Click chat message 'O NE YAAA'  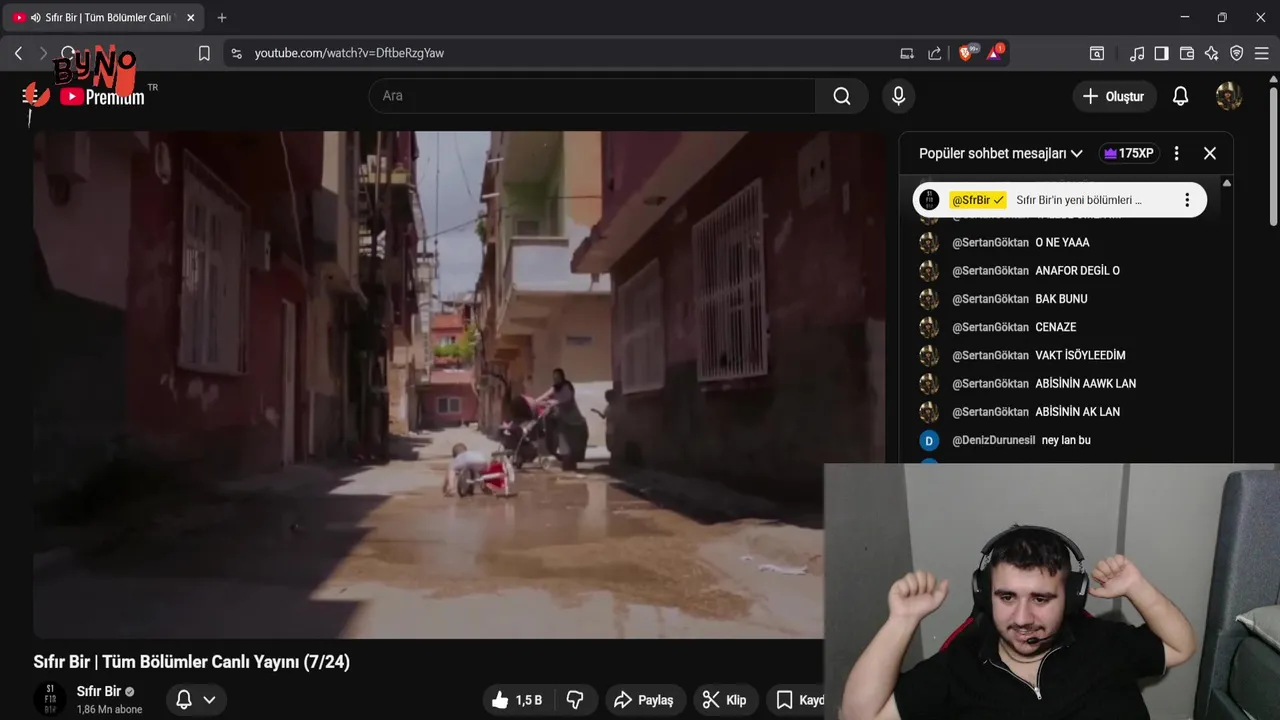click(1062, 242)
